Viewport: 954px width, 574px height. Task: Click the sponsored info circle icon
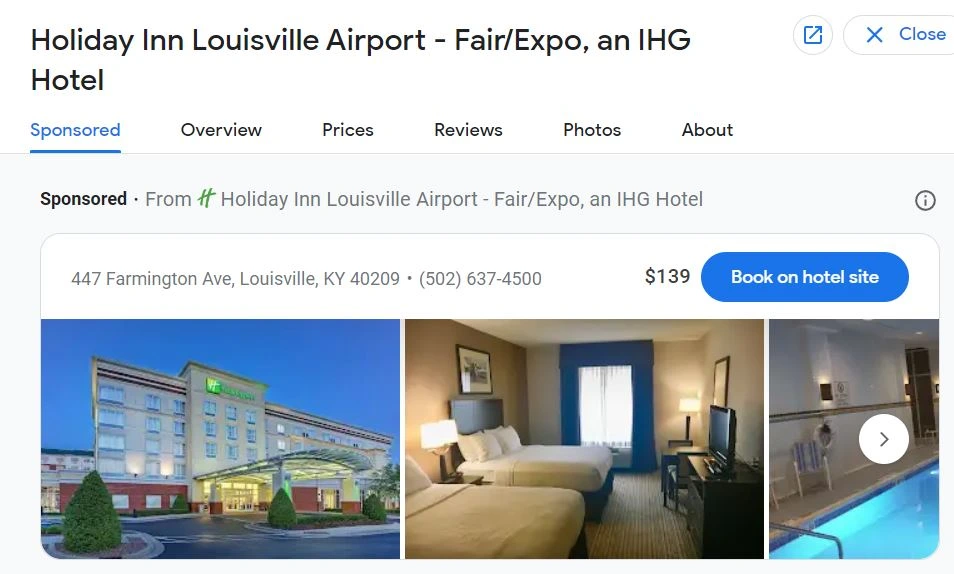tap(925, 200)
